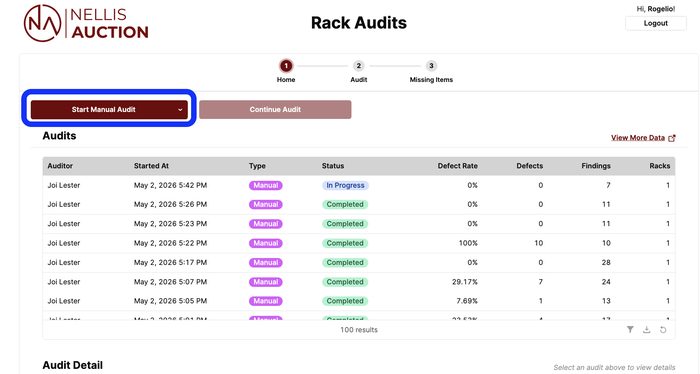Select audit started May 2, 2026 5:07 PM

click(358, 282)
